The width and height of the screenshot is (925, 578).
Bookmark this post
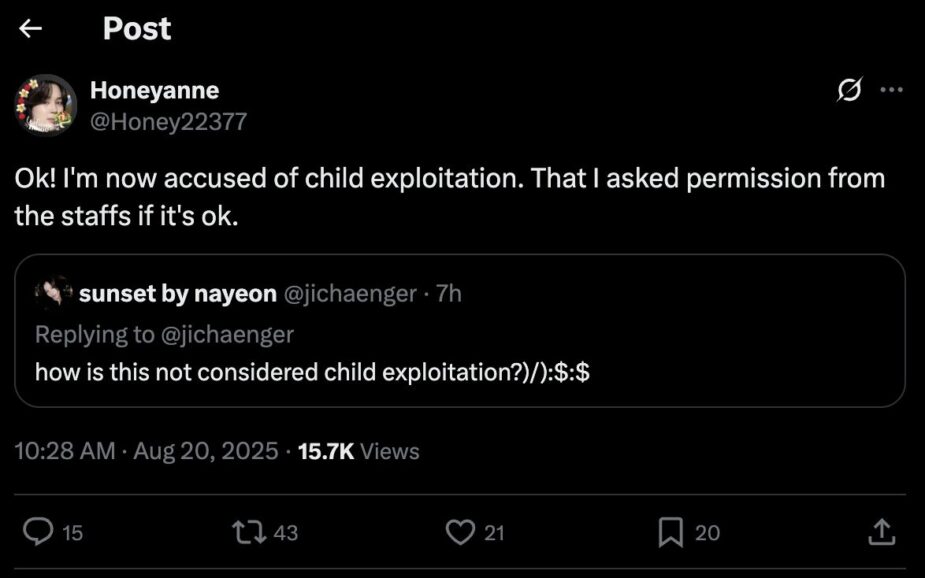(x=670, y=532)
